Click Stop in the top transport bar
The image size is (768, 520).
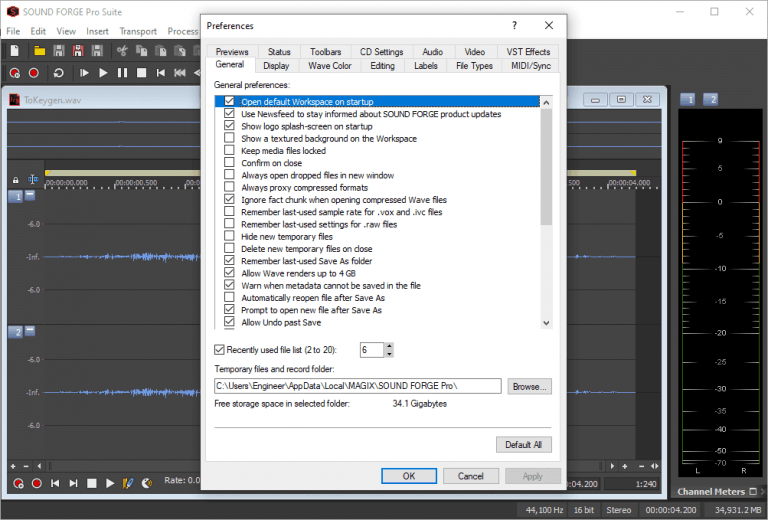point(142,73)
